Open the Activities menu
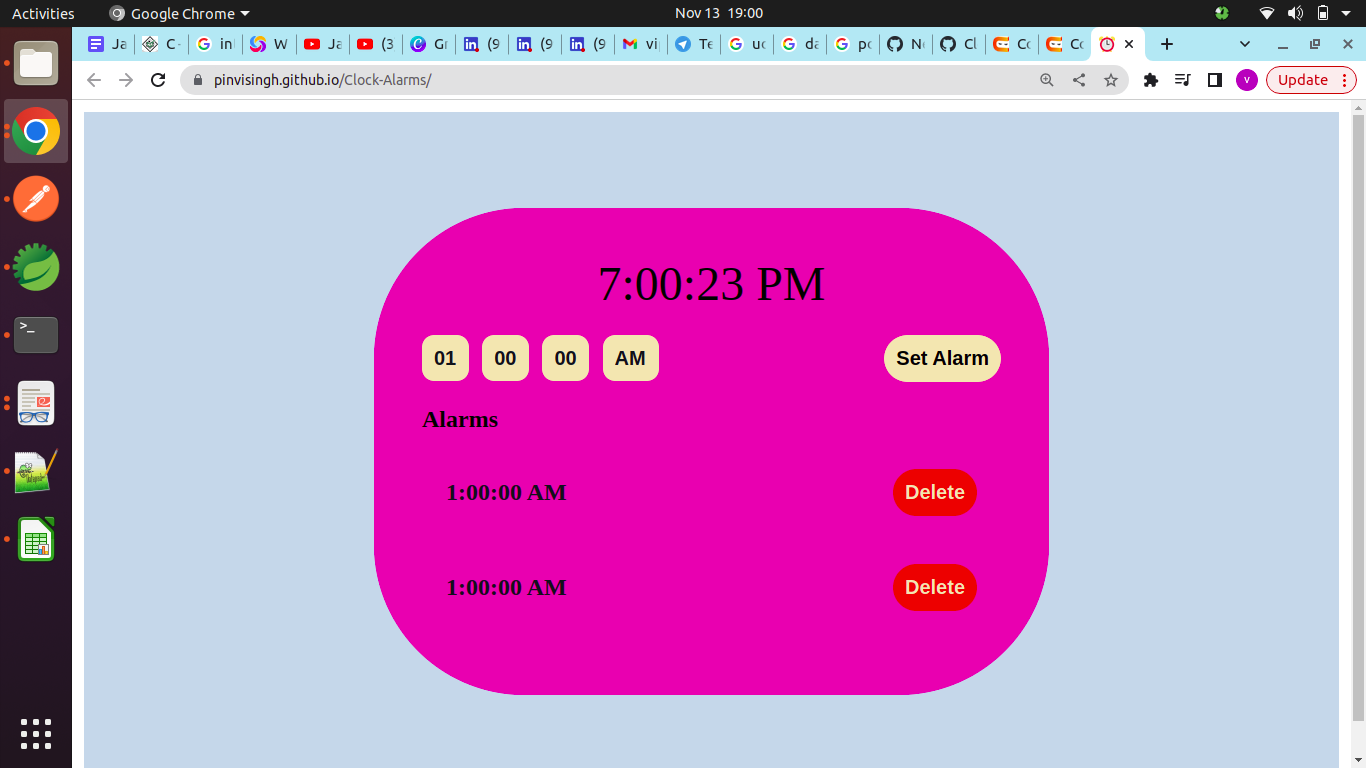 (x=40, y=13)
